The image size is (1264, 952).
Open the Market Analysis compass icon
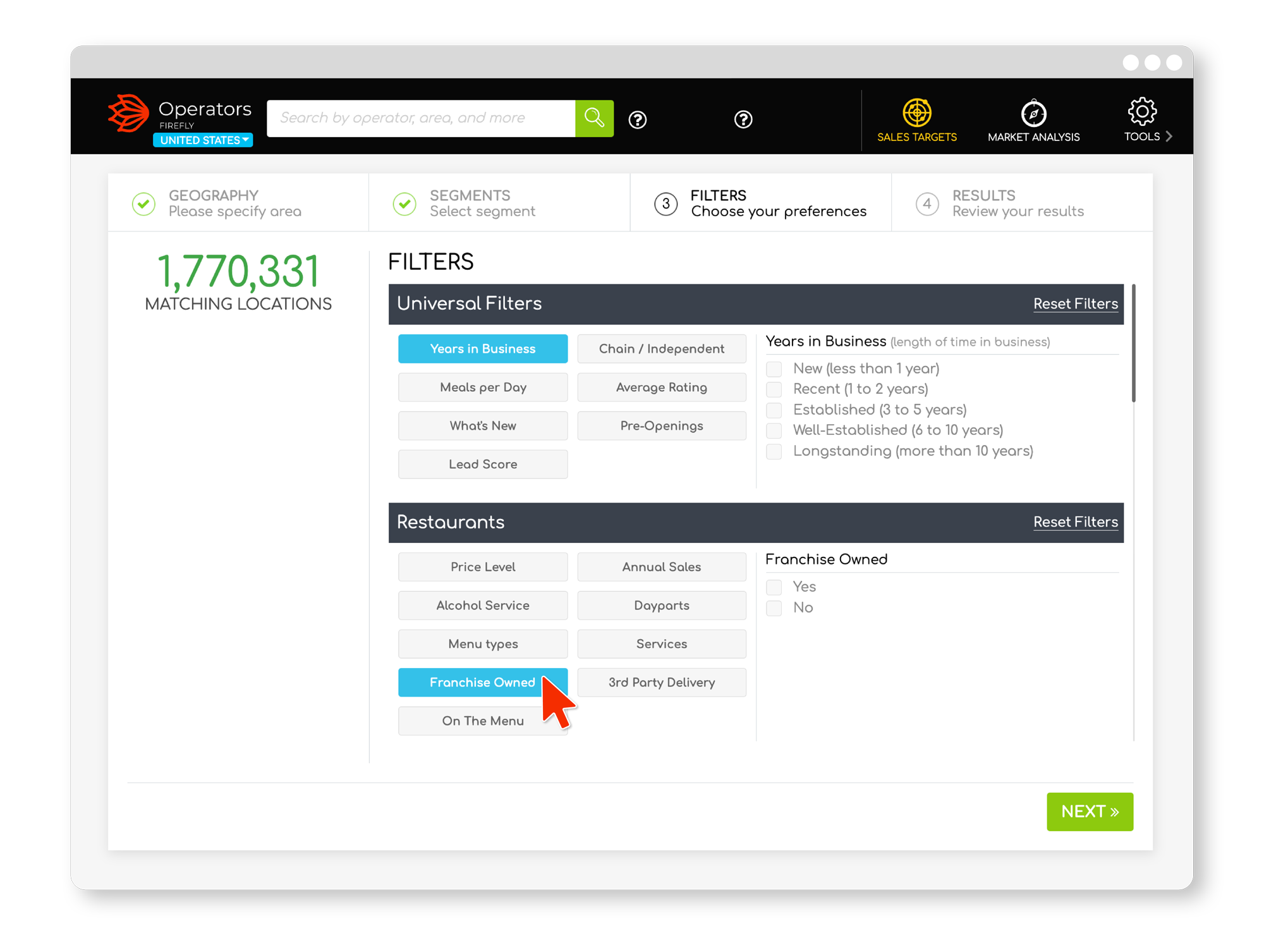[1033, 114]
